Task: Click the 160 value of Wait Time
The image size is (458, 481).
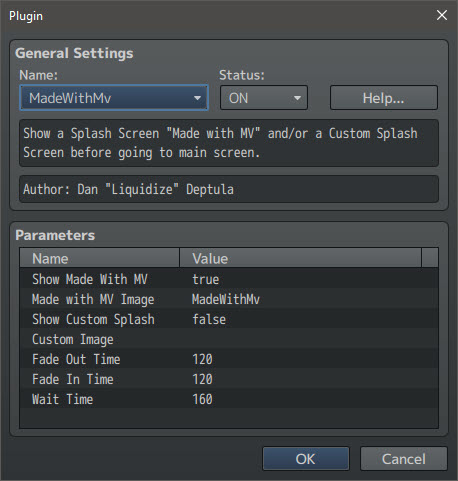Action: (x=202, y=399)
